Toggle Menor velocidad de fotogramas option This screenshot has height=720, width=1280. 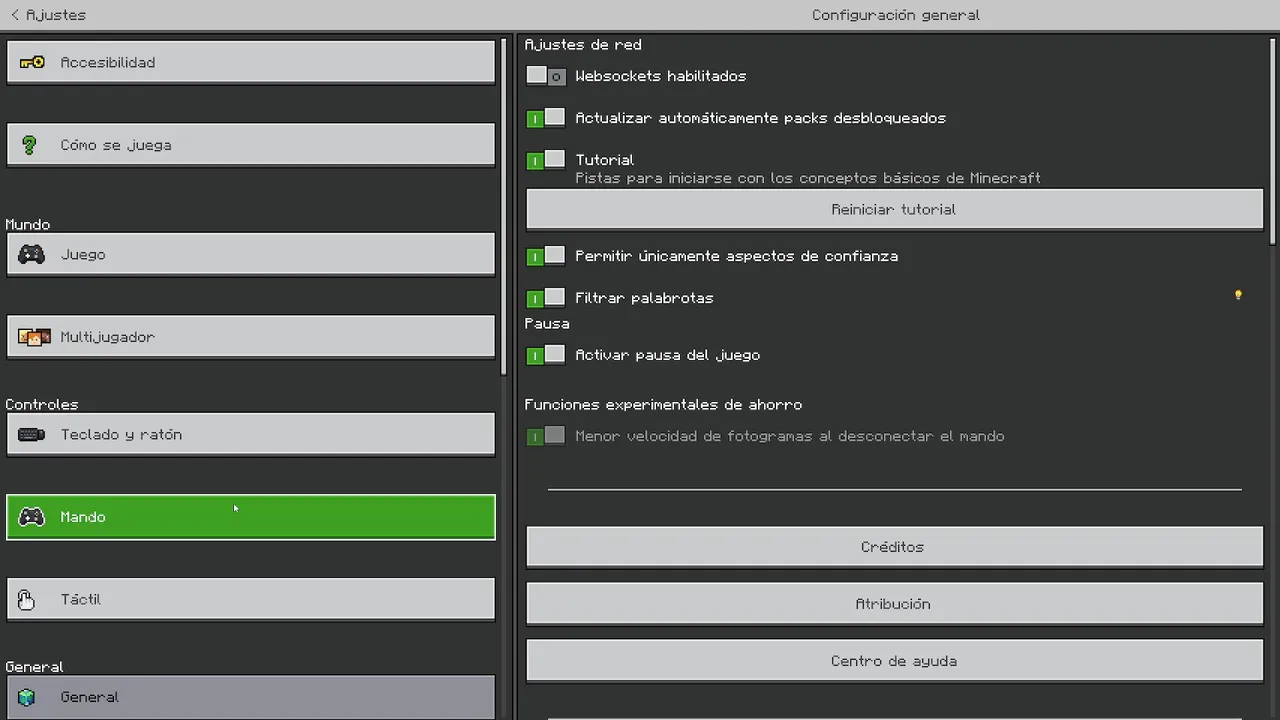click(x=546, y=436)
